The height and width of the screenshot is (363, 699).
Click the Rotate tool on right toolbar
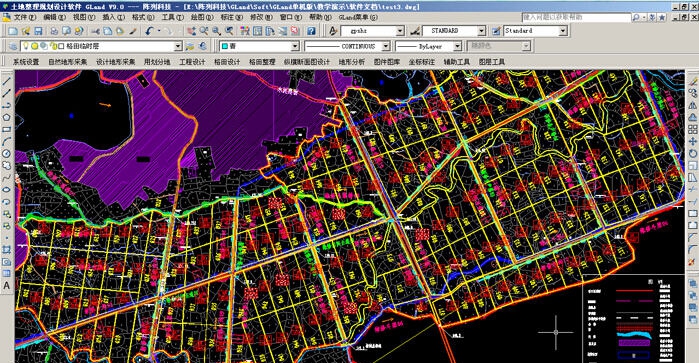(692, 153)
